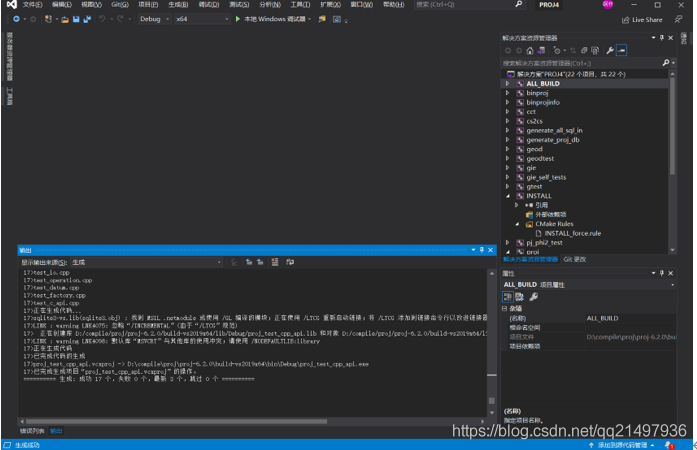The image size is (697, 450).
Task: Toggle alphabetical sort in Properties panel
Action: (519, 297)
